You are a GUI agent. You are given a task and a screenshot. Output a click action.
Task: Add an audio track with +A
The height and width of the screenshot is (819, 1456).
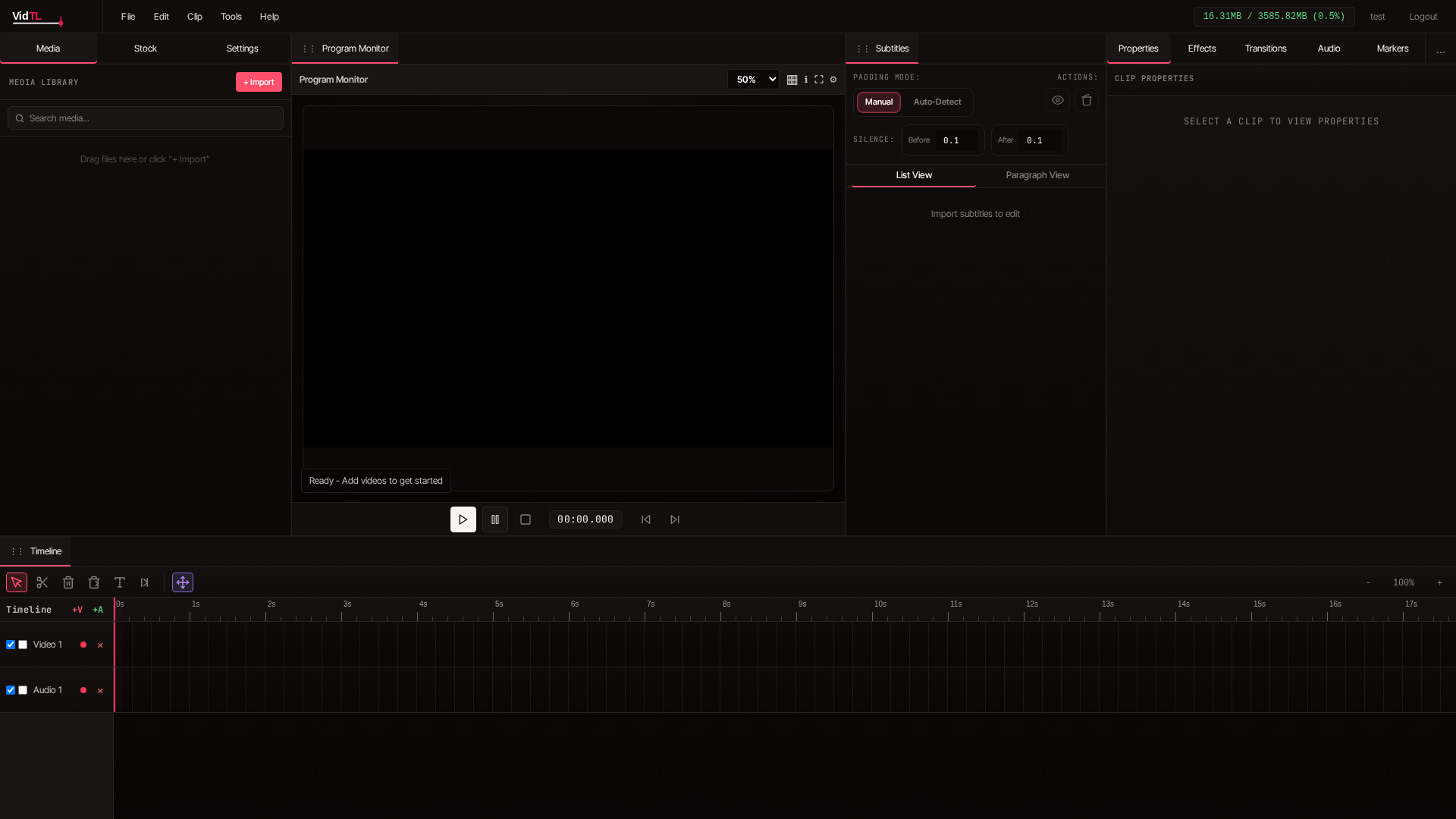[98, 610]
